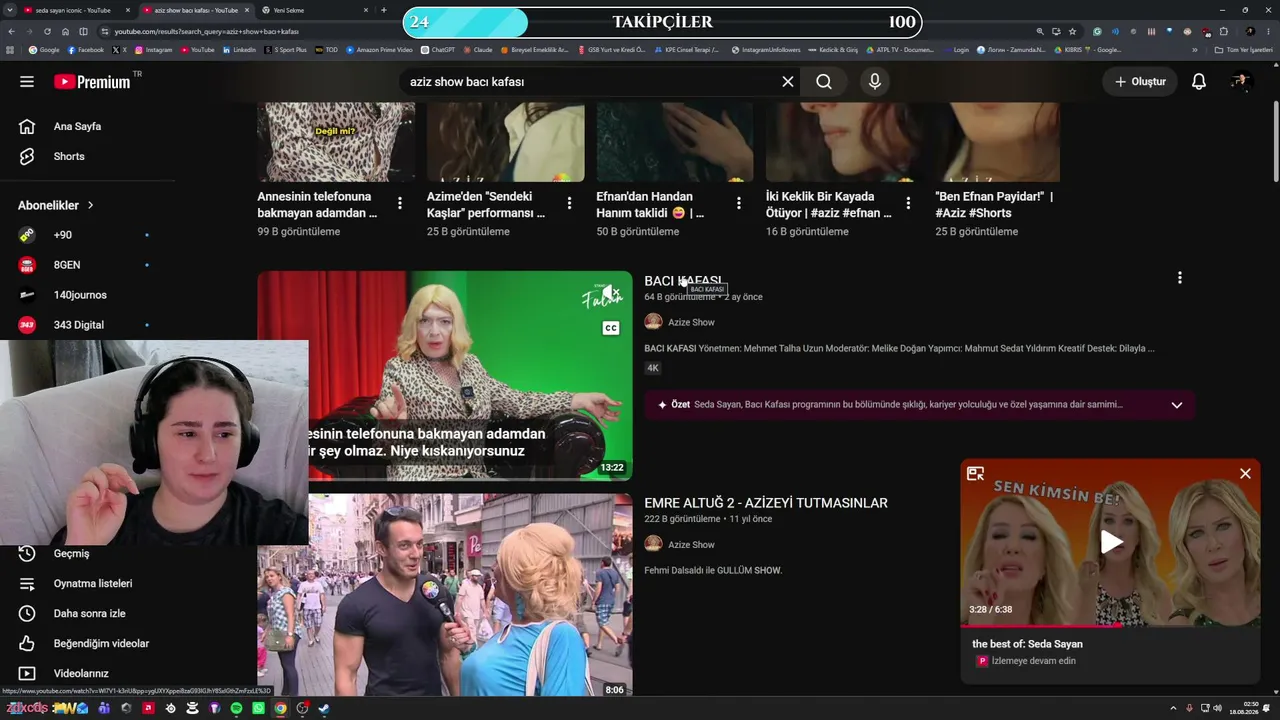Image resolution: width=1280 pixels, height=720 pixels.
Task: Open YouTube notifications bell
Action: click(1199, 82)
